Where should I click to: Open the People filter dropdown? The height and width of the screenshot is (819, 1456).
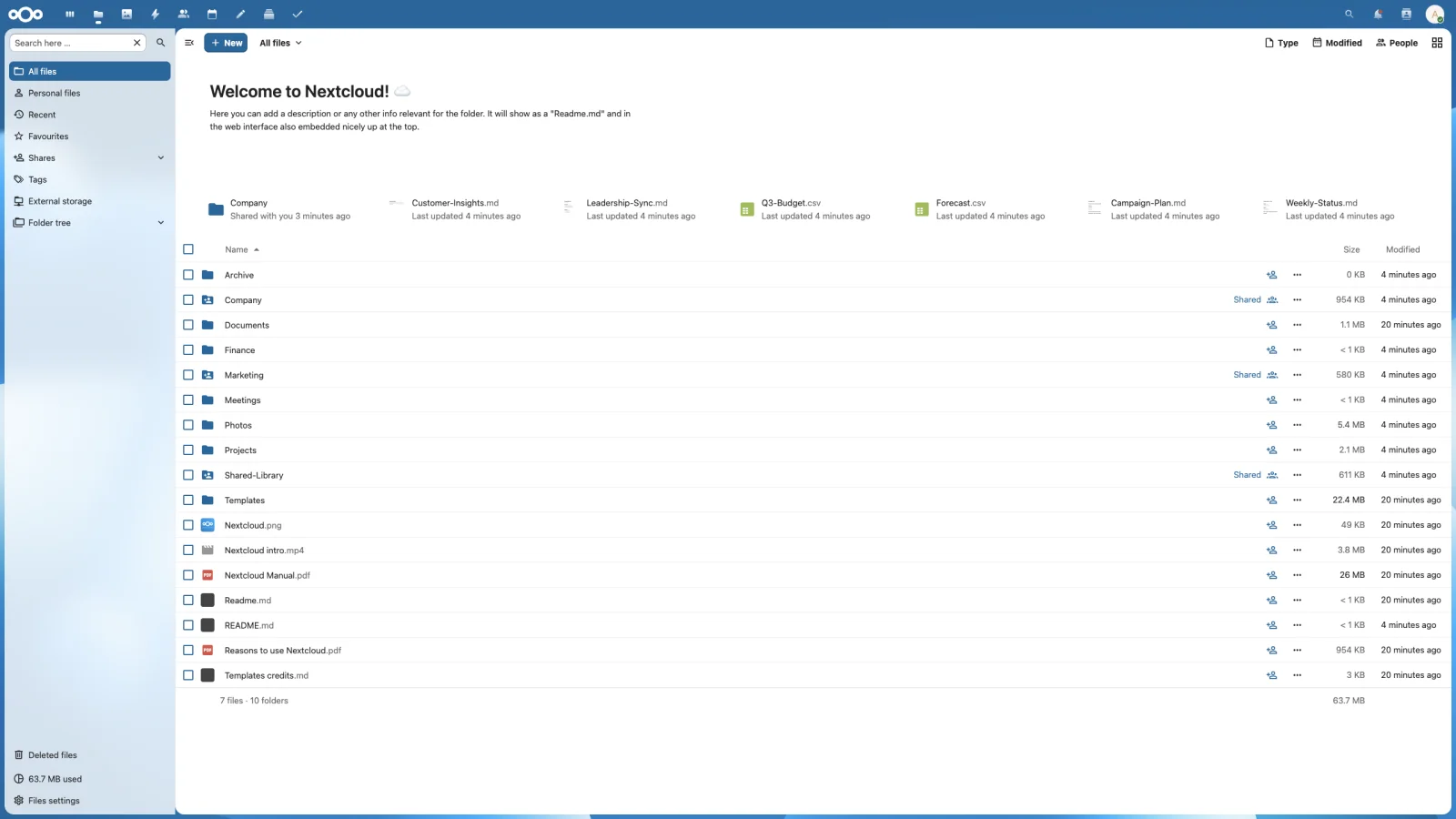click(1397, 43)
